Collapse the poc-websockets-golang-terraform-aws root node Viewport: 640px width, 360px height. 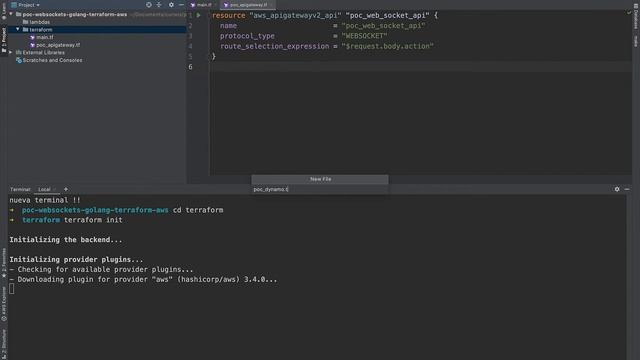pos(11,14)
